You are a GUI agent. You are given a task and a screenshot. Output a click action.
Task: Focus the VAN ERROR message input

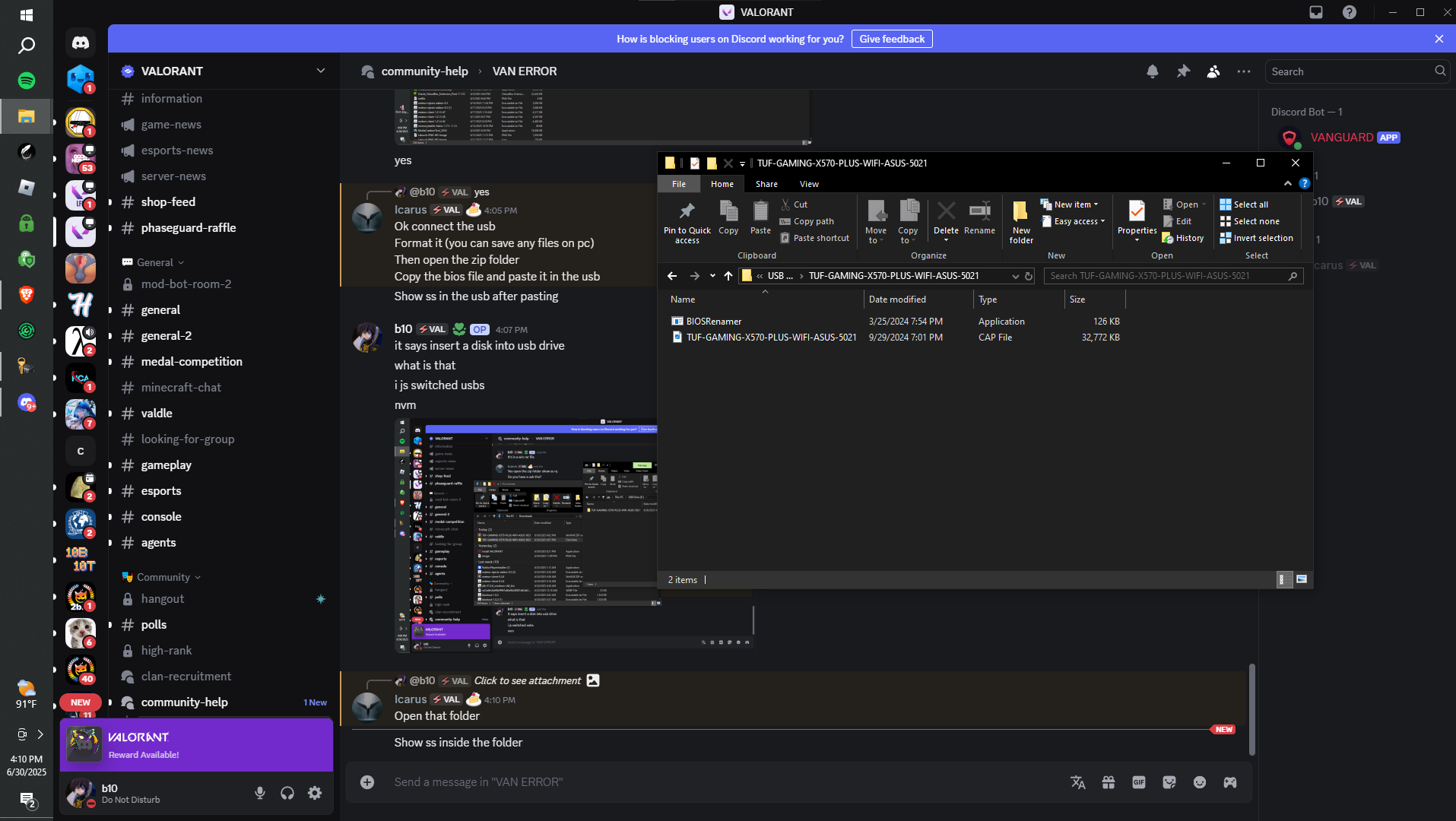coord(722,782)
